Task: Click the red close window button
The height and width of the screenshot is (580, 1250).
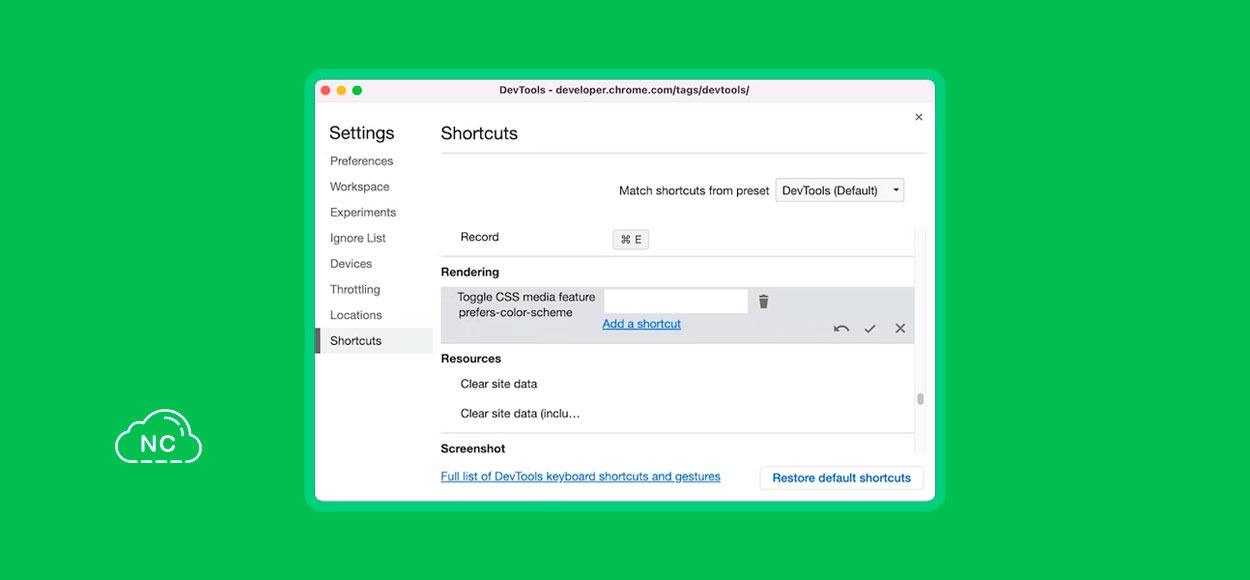Action: tap(324, 90)
